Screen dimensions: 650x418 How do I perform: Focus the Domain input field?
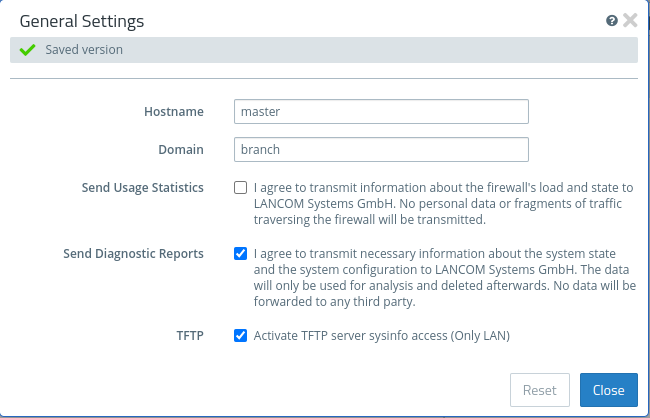pos(380,150)
